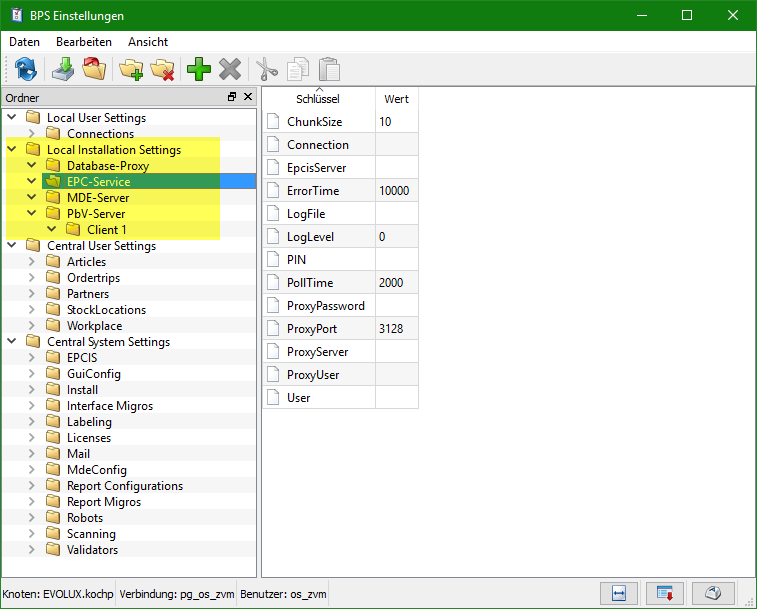Click the Wert column header
Screen dimensions: 757x609
[396, 99]
